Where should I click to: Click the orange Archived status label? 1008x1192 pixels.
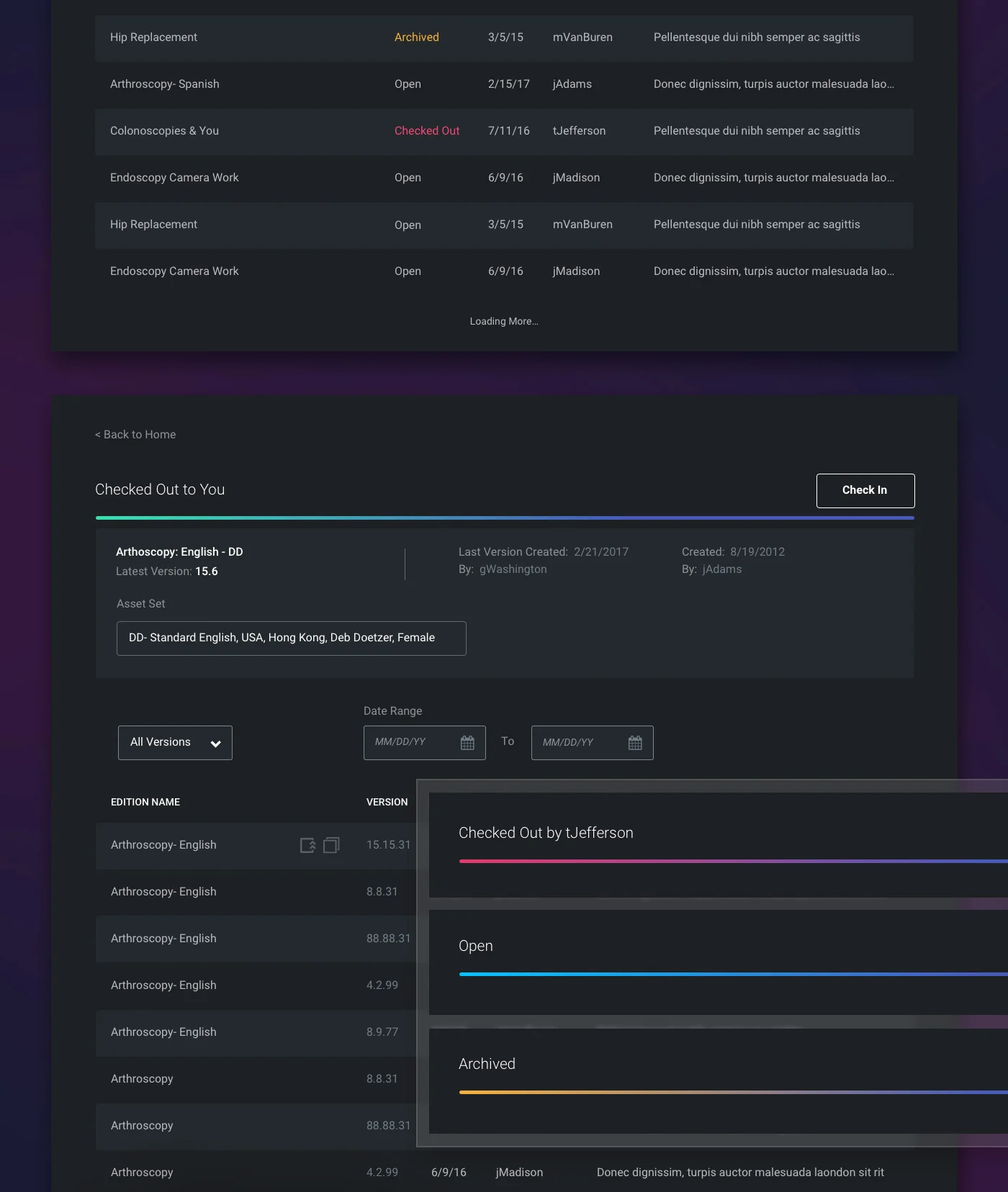coord(417,37)
